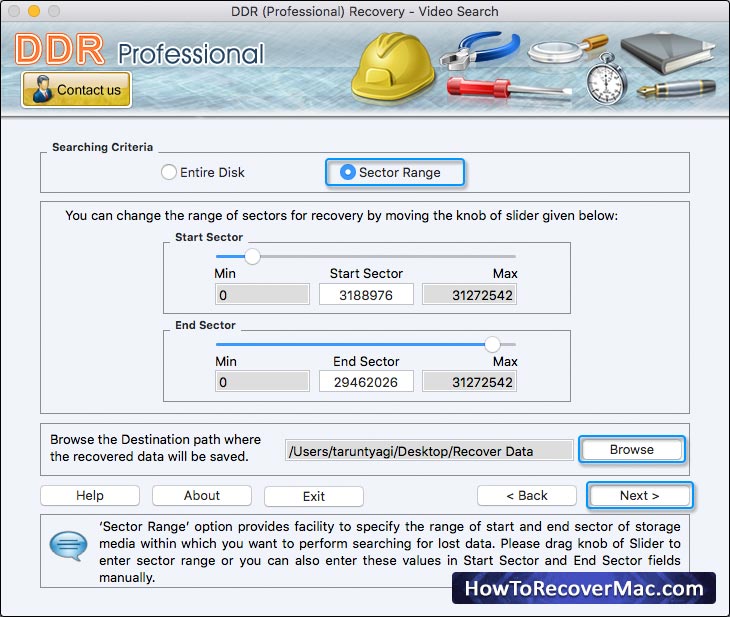Viewport: 730px width, 617px height.
Task: Click the yellow hard hat icon
Action: 392,66
